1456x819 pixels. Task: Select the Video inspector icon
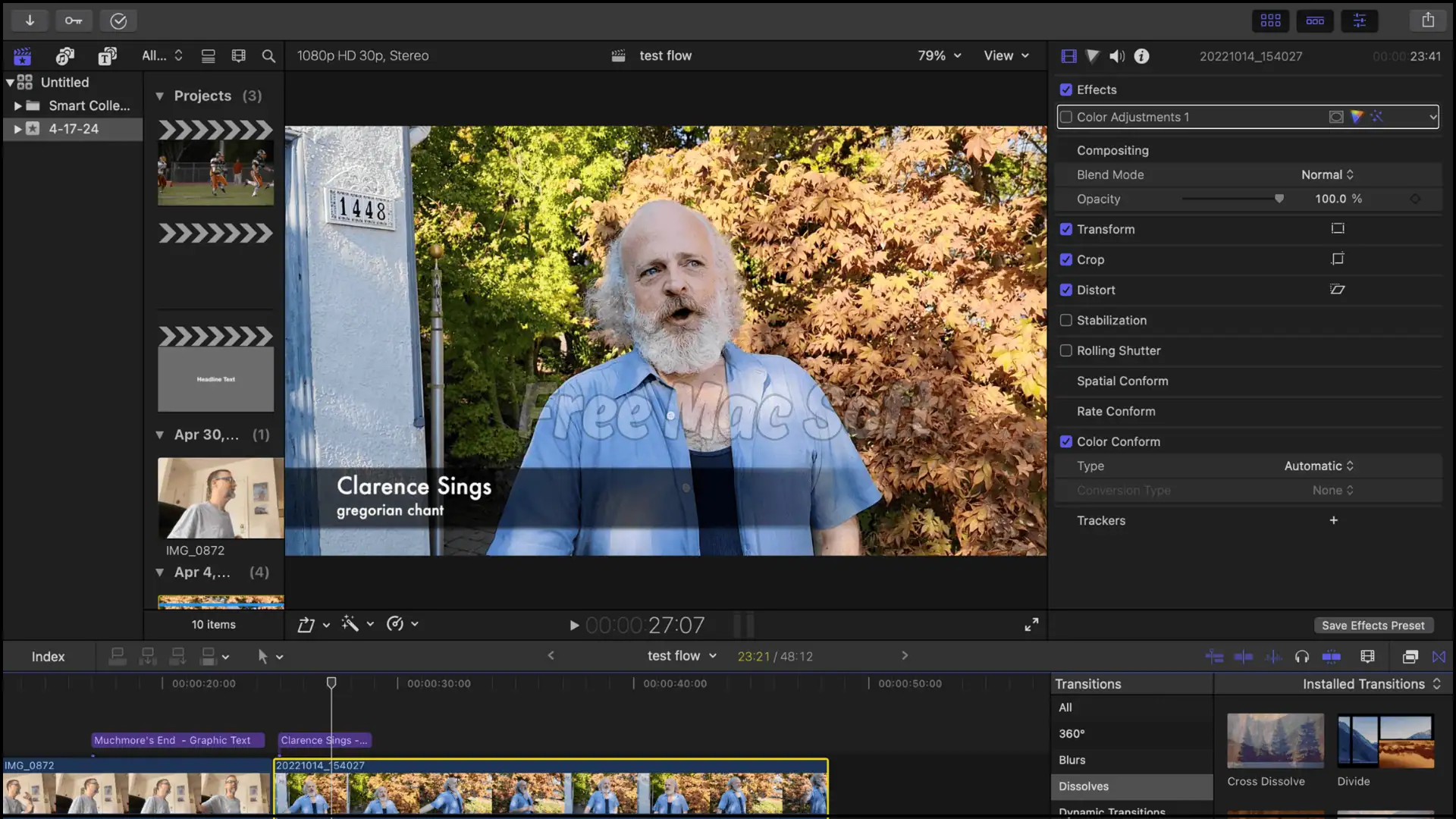tap(1068, 55)
